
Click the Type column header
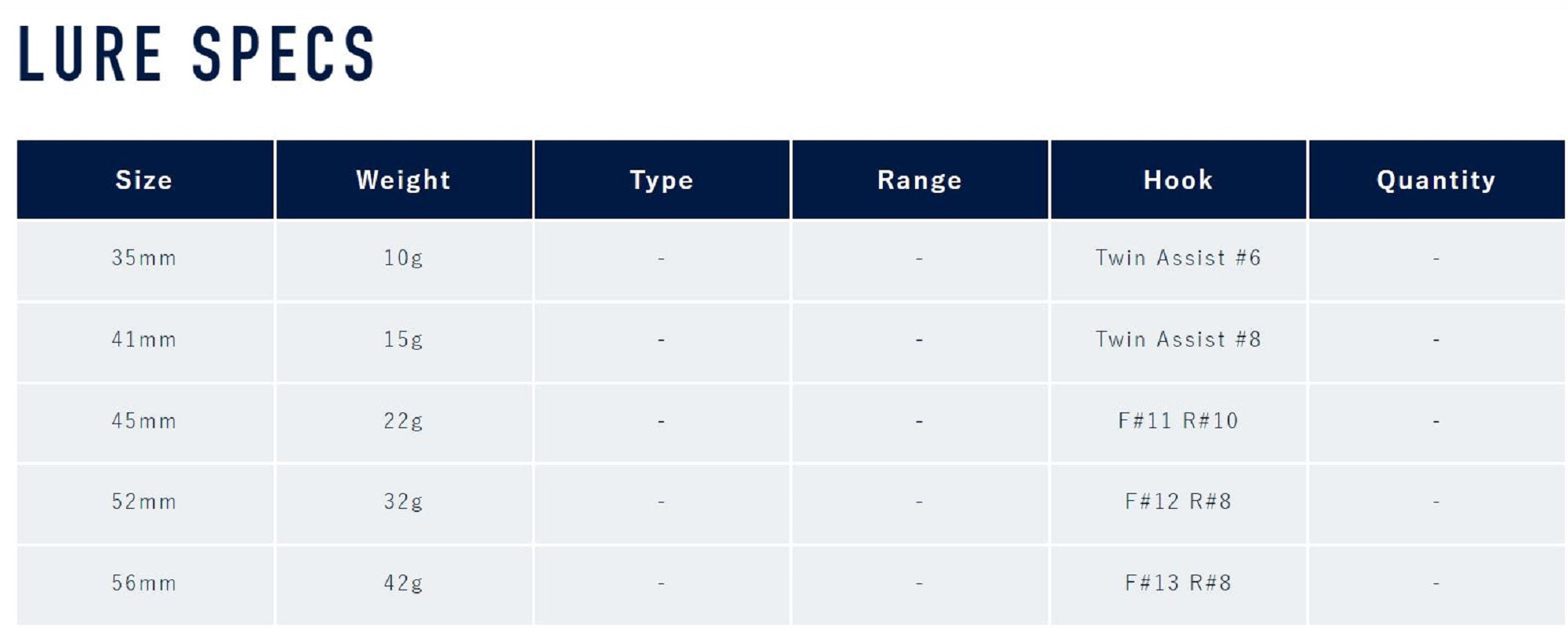tap(662, 180)
